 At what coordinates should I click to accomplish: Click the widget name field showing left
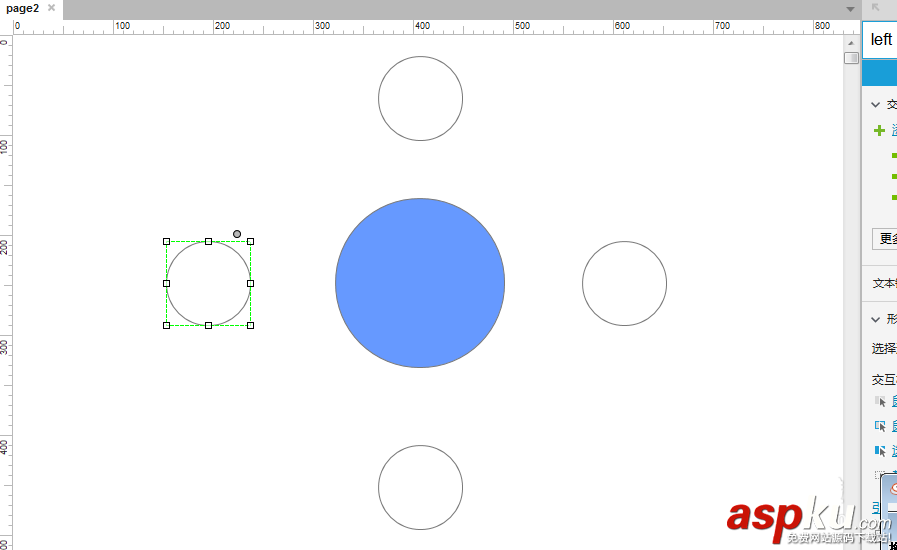click(x=880, y=39)
